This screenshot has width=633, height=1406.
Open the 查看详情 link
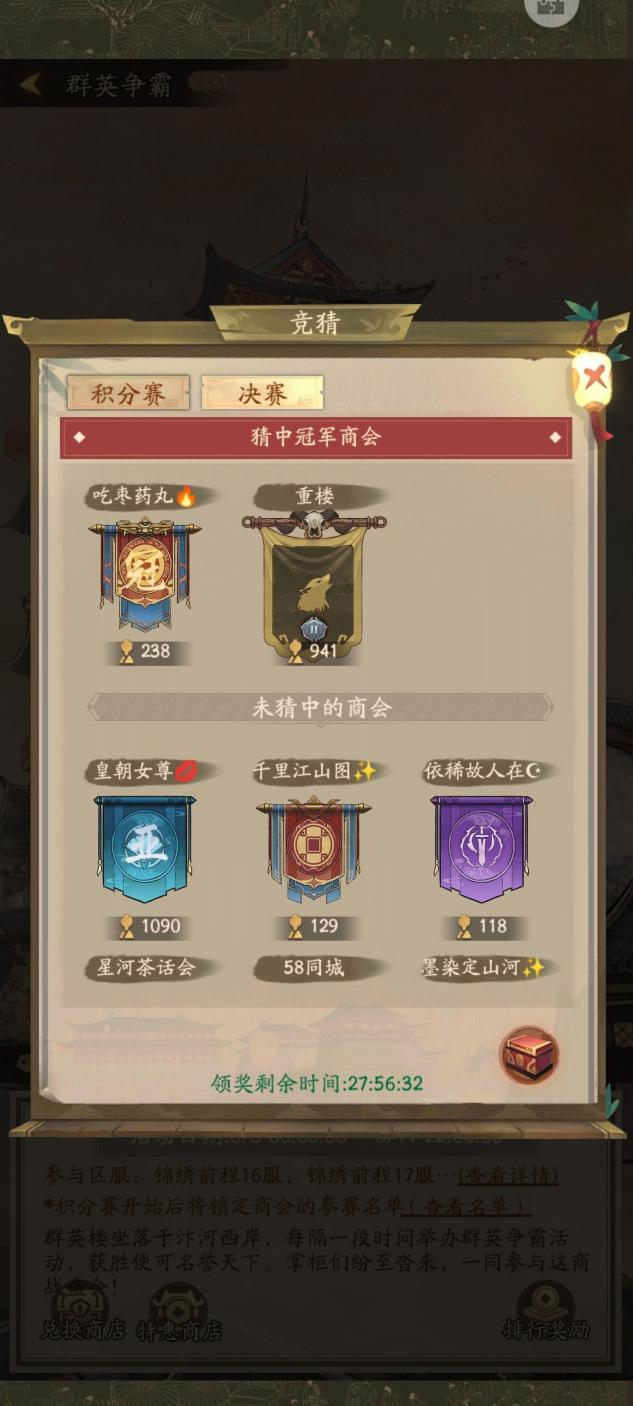click(x=508, y=1175)
